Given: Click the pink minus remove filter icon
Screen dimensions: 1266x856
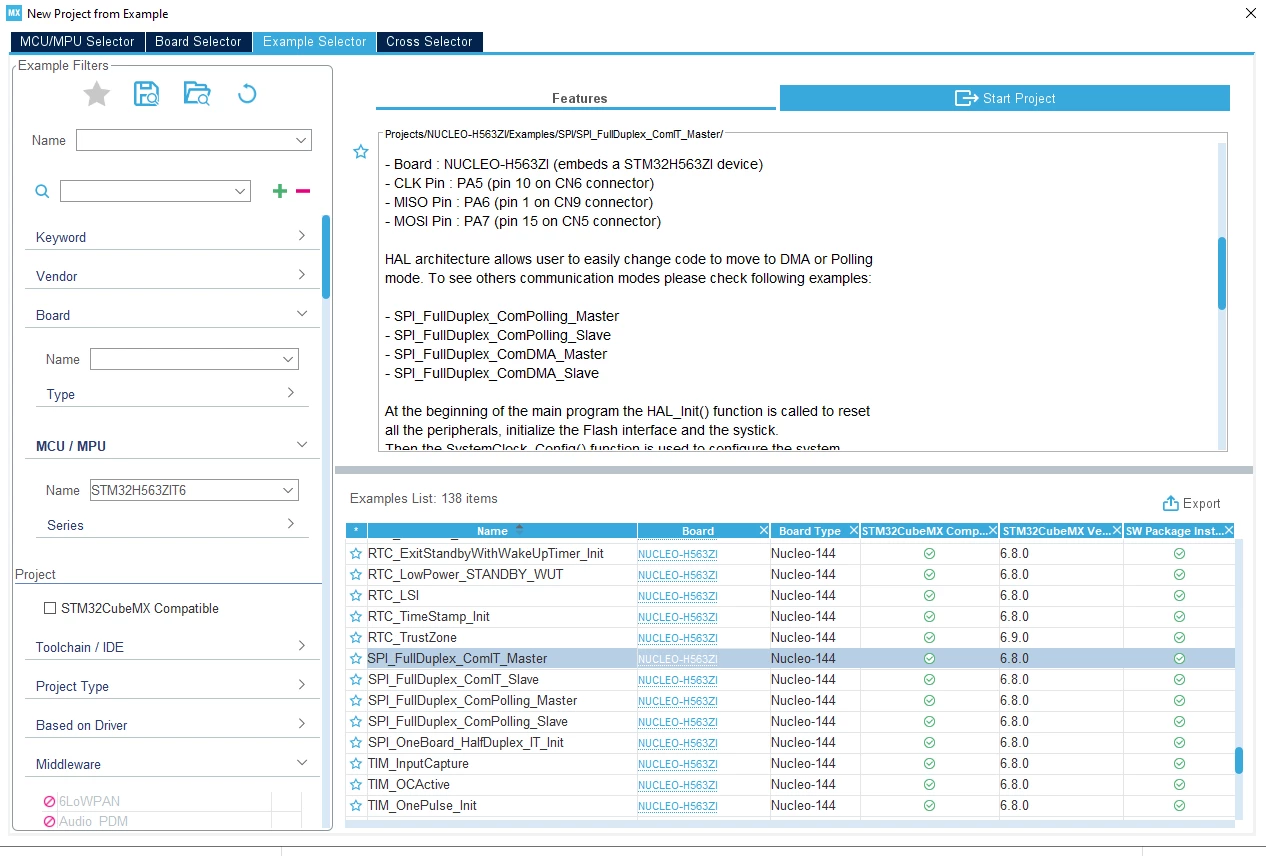Looking at the screenshot, I should 303,191.
